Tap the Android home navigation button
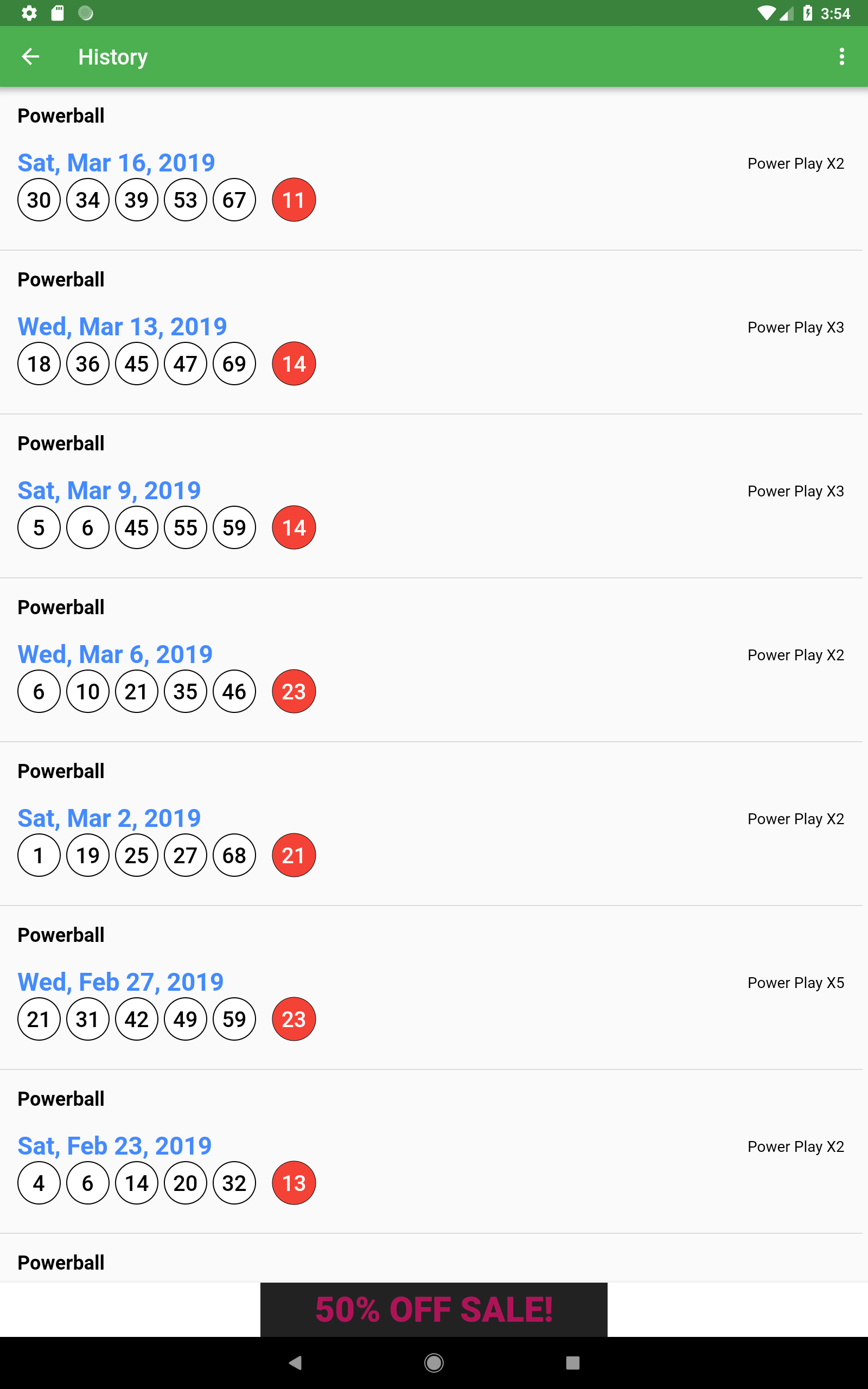868x1389 pixels. point(434,1362)
